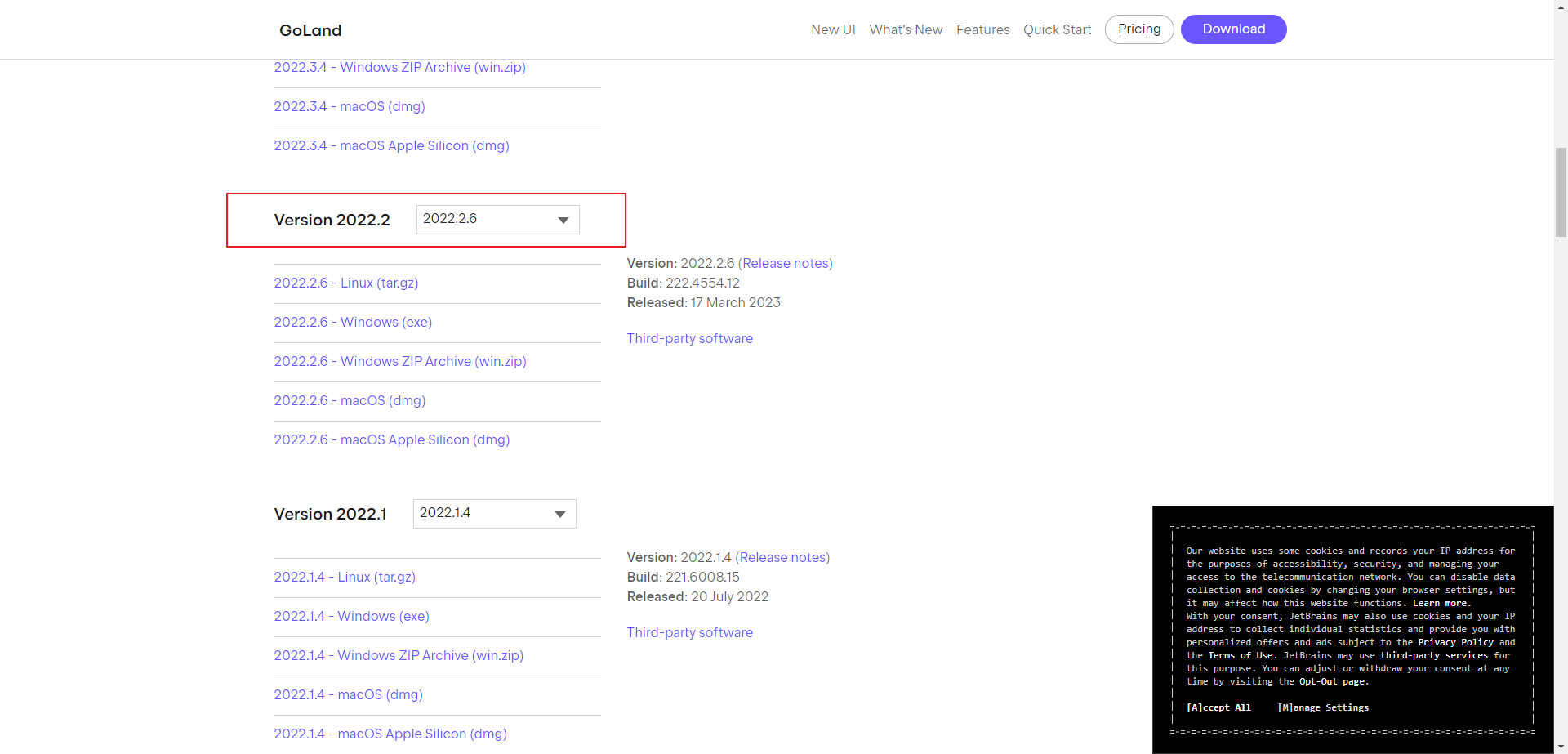
Task: Click the Pricing button
Action: coord(1139,29)
